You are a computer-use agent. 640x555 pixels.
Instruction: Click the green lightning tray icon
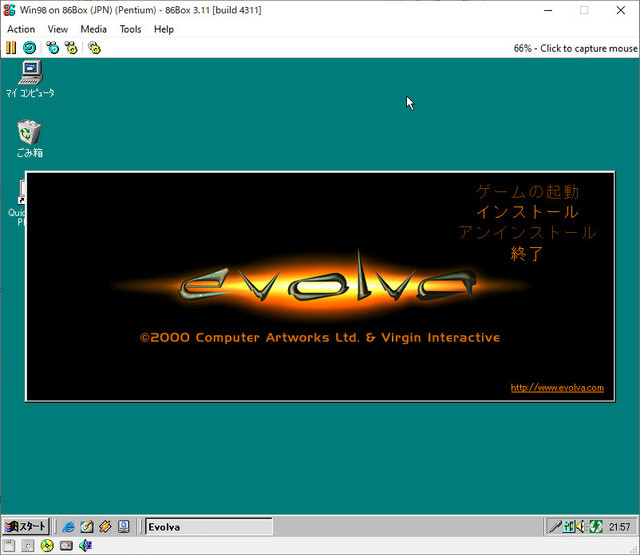pyautogui.click(x=596, y=527)
